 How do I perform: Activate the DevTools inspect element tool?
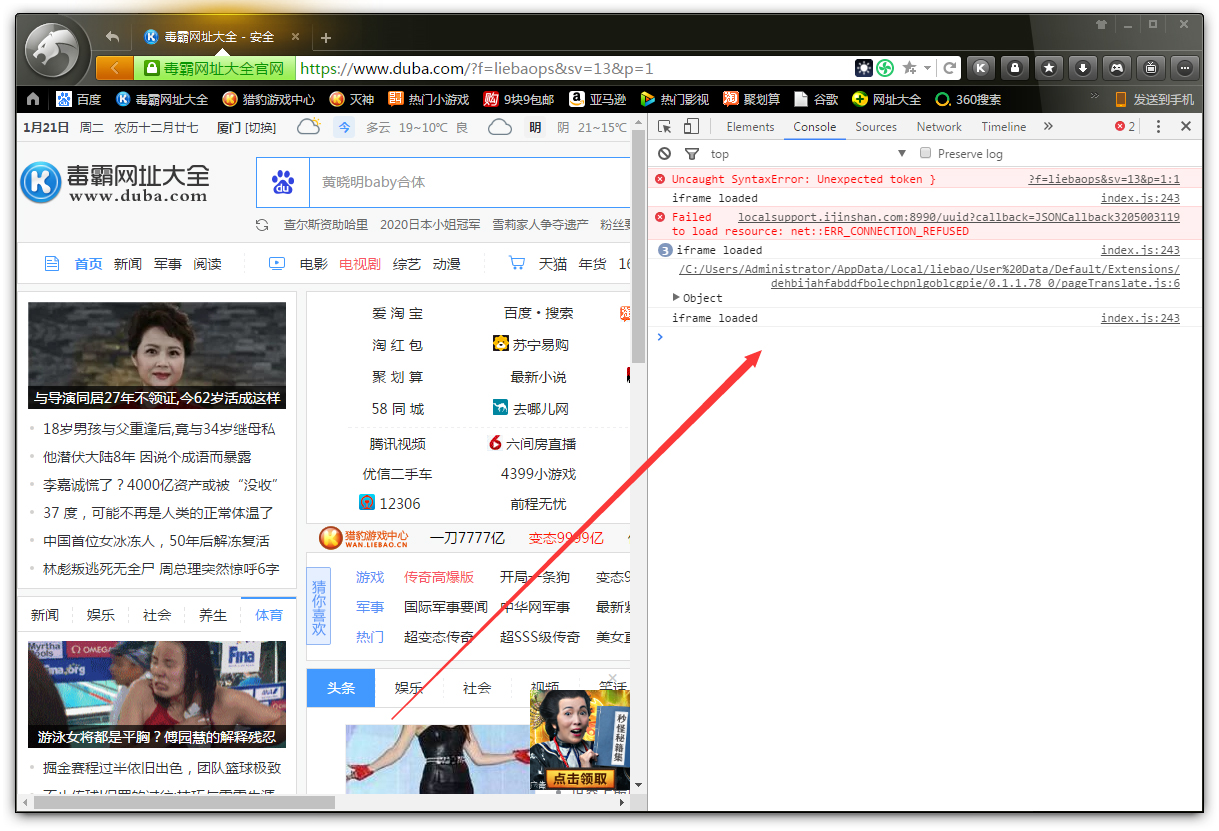[x=664, y=126]
